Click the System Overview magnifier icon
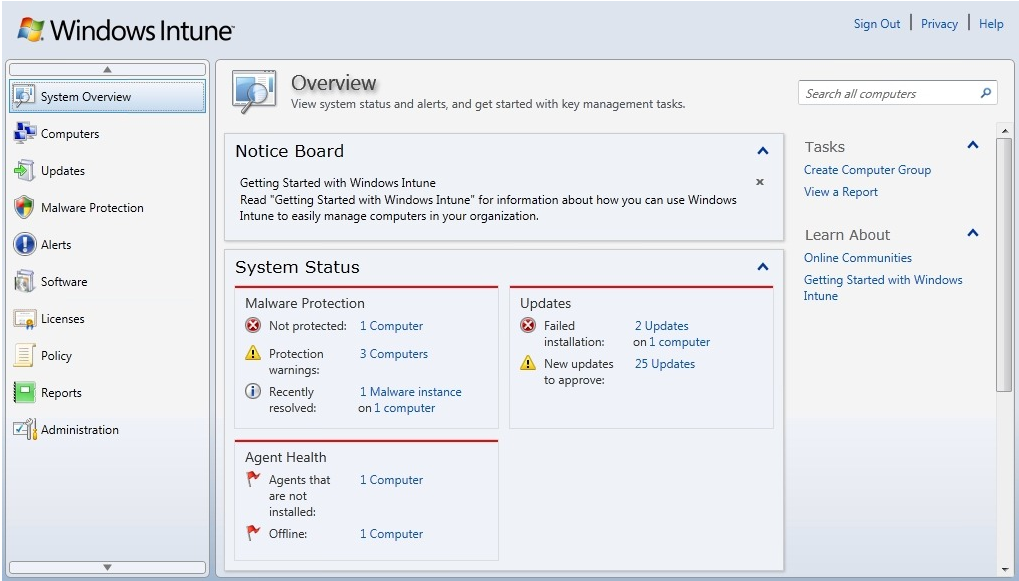 coord(24,96)
